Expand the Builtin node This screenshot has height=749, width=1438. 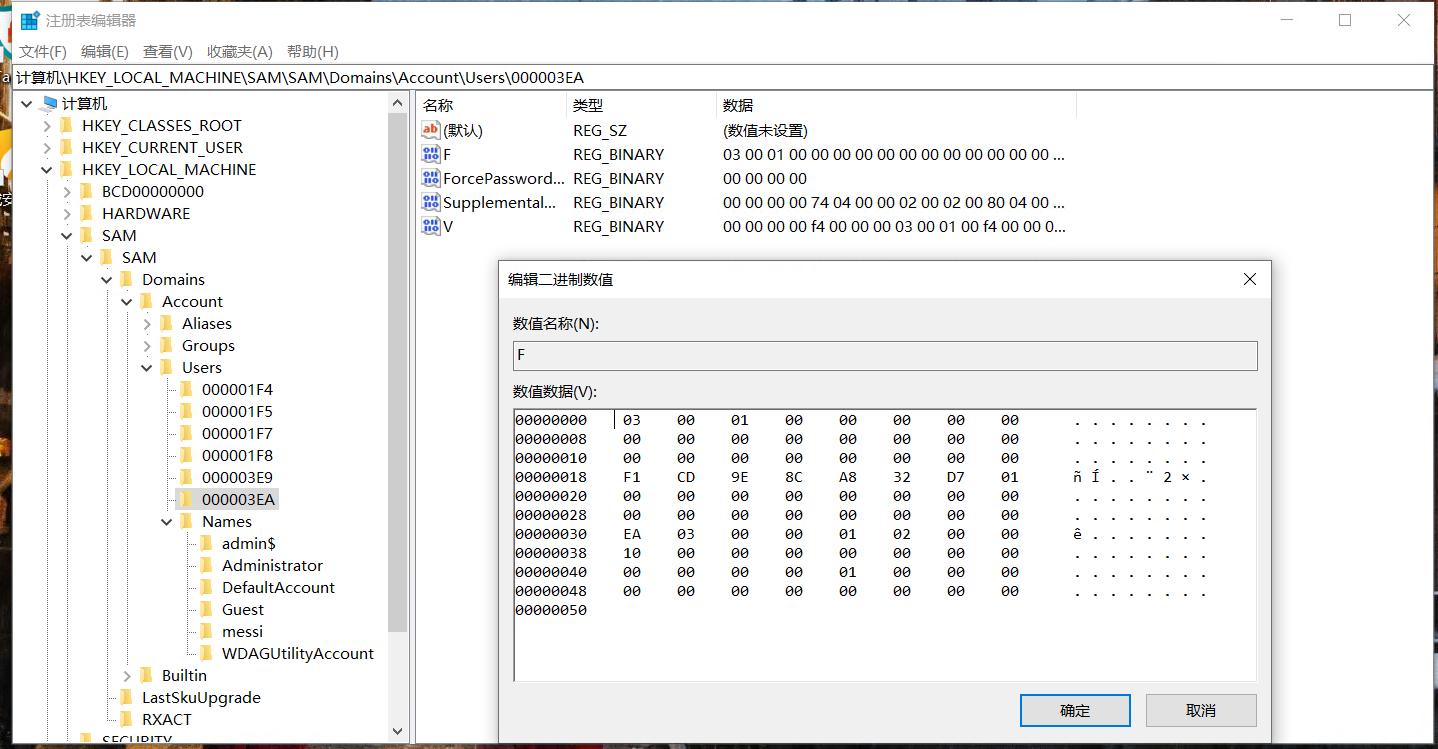[x=127, y=675]
